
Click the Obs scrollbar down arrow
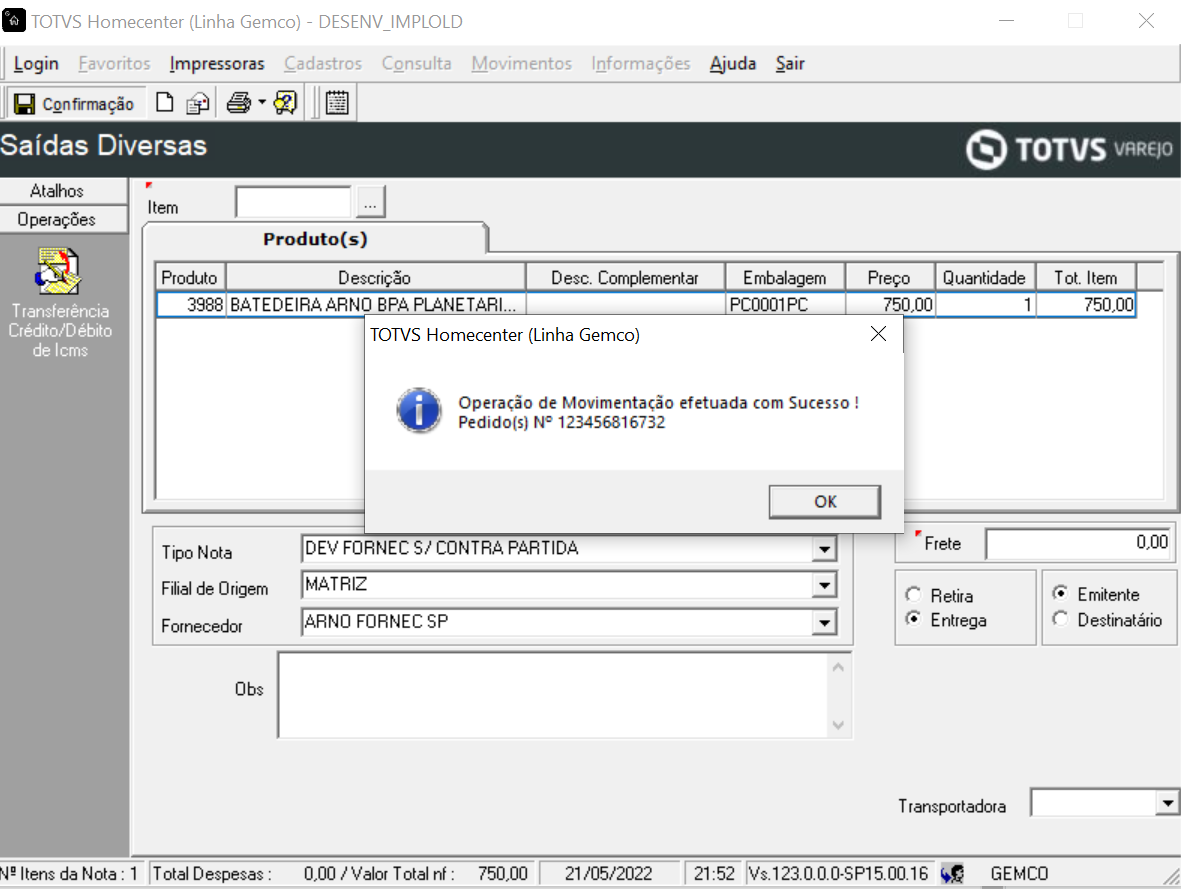pyautogui.click(x=838, y=725)
